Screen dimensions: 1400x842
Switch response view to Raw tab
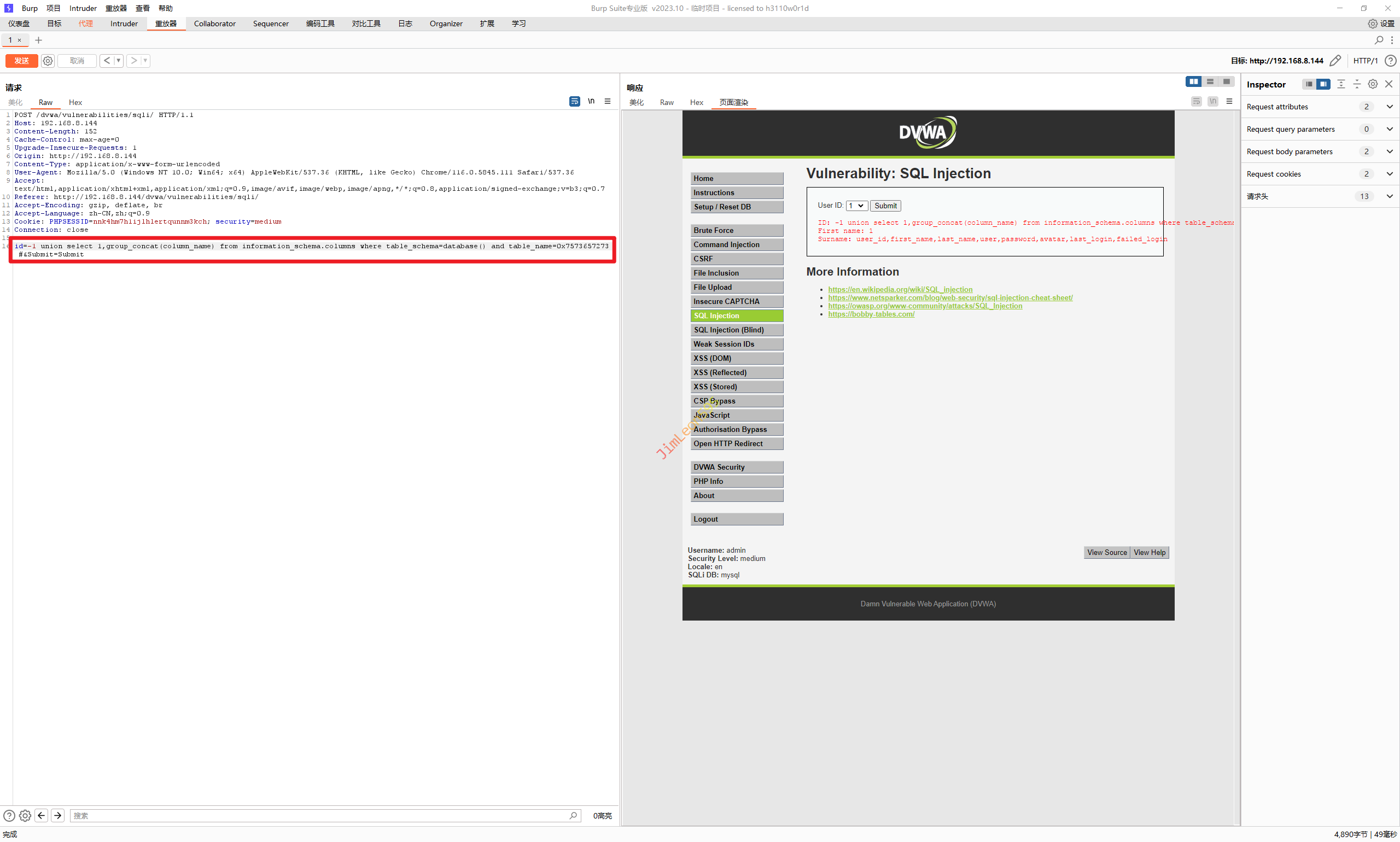pyautogui.click(x=666, y=102)
